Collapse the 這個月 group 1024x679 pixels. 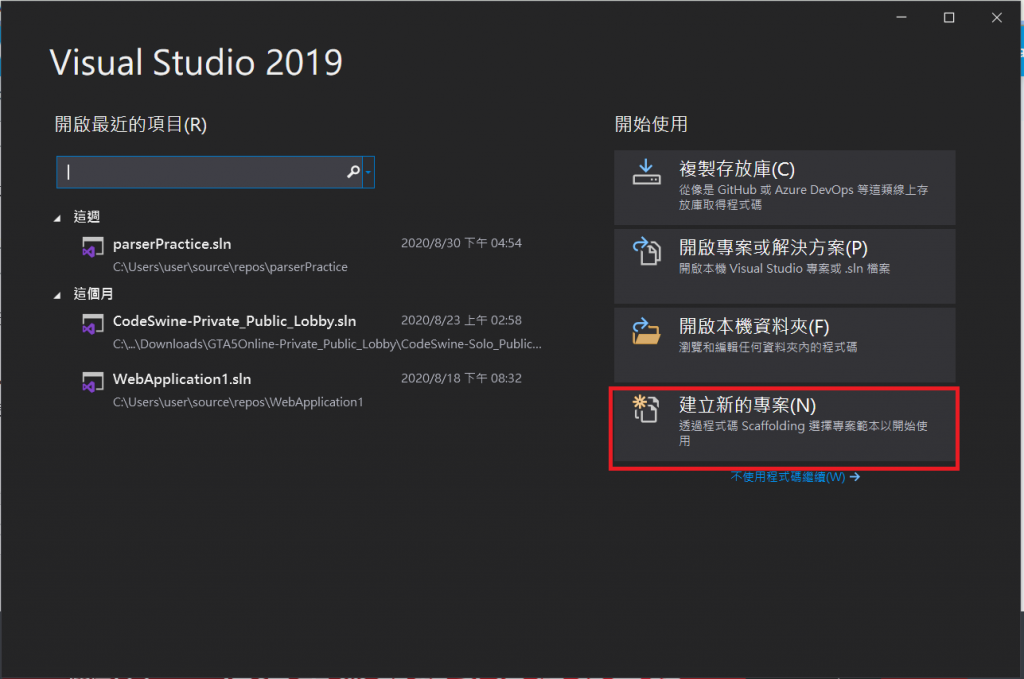pyautogui.click(x=57, y=295)
